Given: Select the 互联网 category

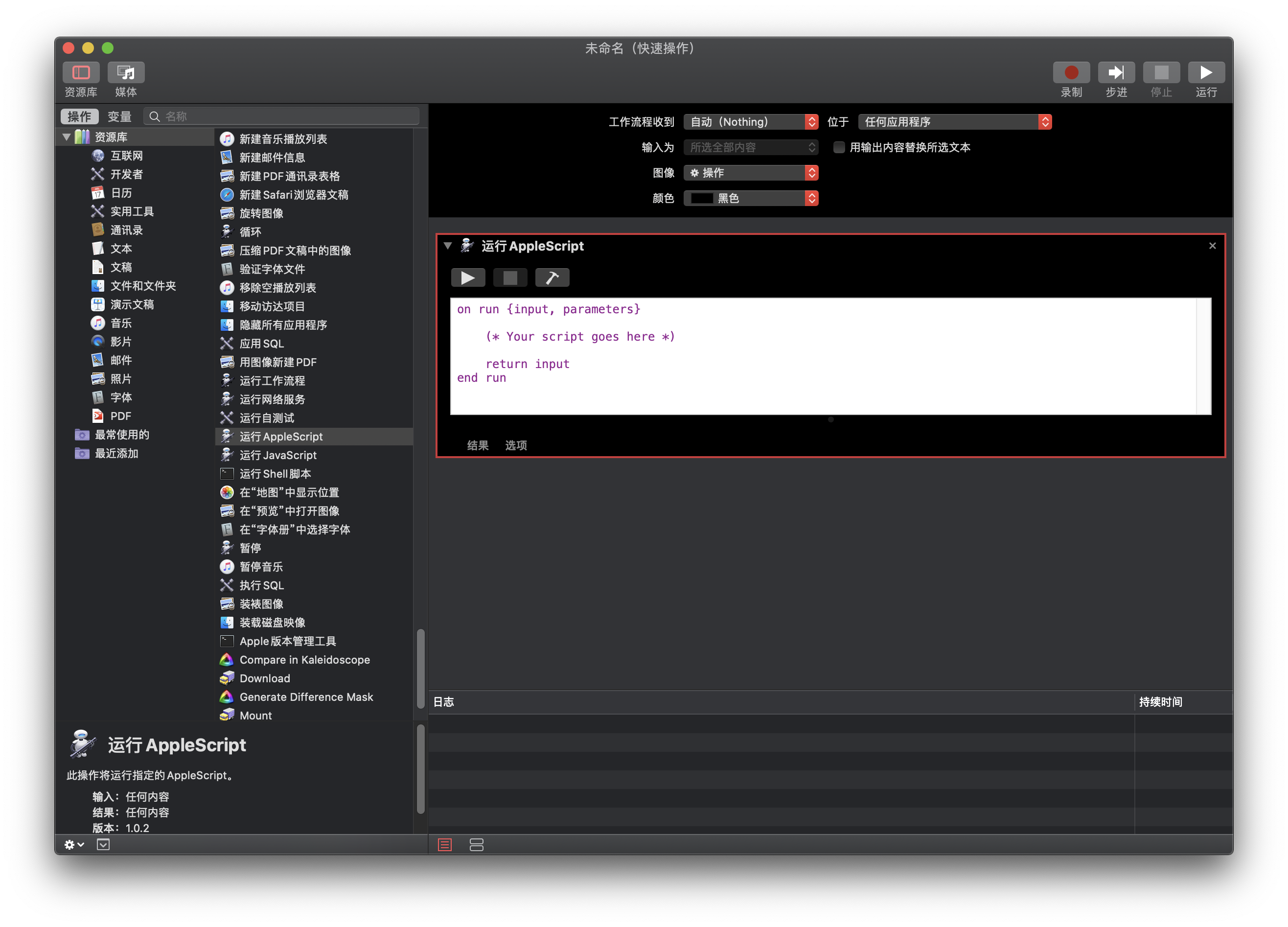Looking at the screenshot, I should 126,156.
